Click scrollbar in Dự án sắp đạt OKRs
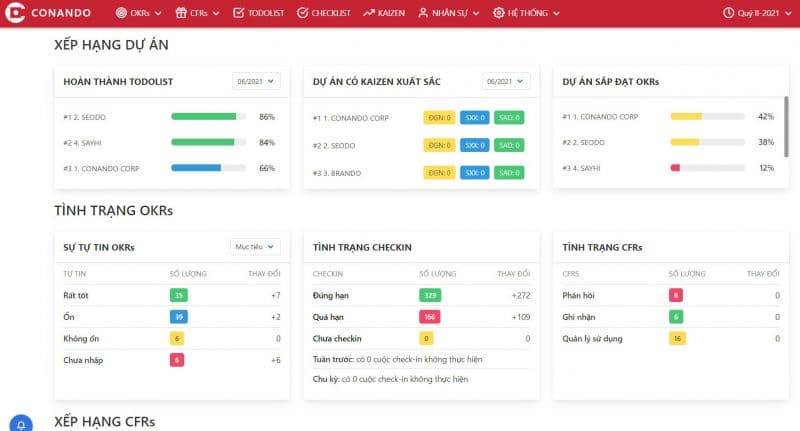This screenshot has height=431, width=800. pos(786,126)
